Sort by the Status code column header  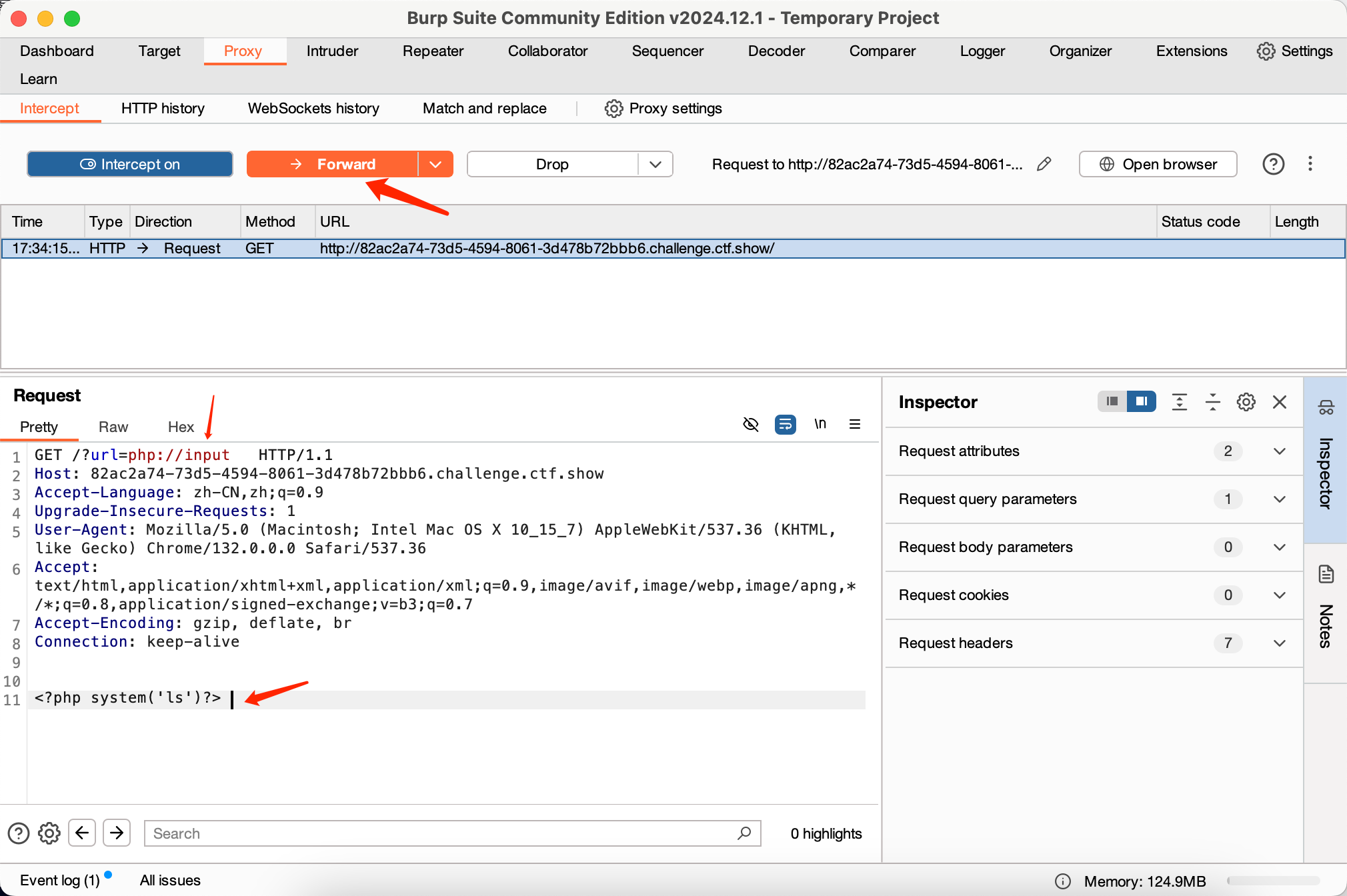(x=1212, y=222)
